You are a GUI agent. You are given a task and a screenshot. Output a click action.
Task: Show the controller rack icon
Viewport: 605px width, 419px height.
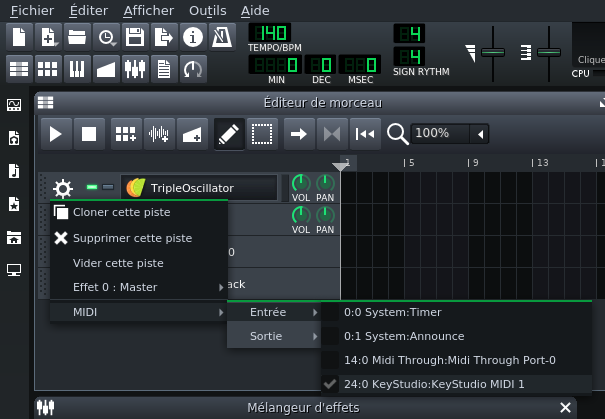pyautogui.click(x=193, y=69)
